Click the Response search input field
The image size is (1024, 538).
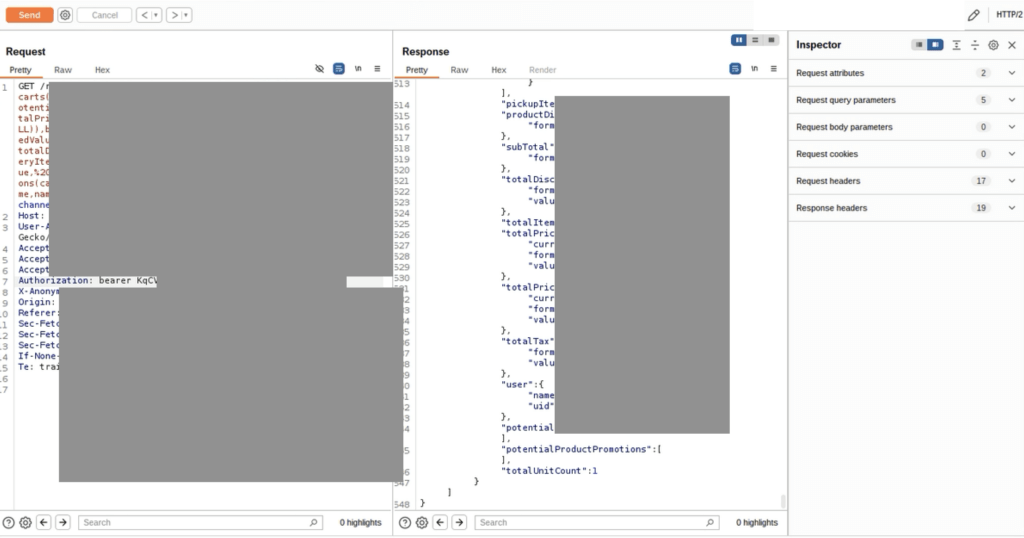[x=595, y=522]
